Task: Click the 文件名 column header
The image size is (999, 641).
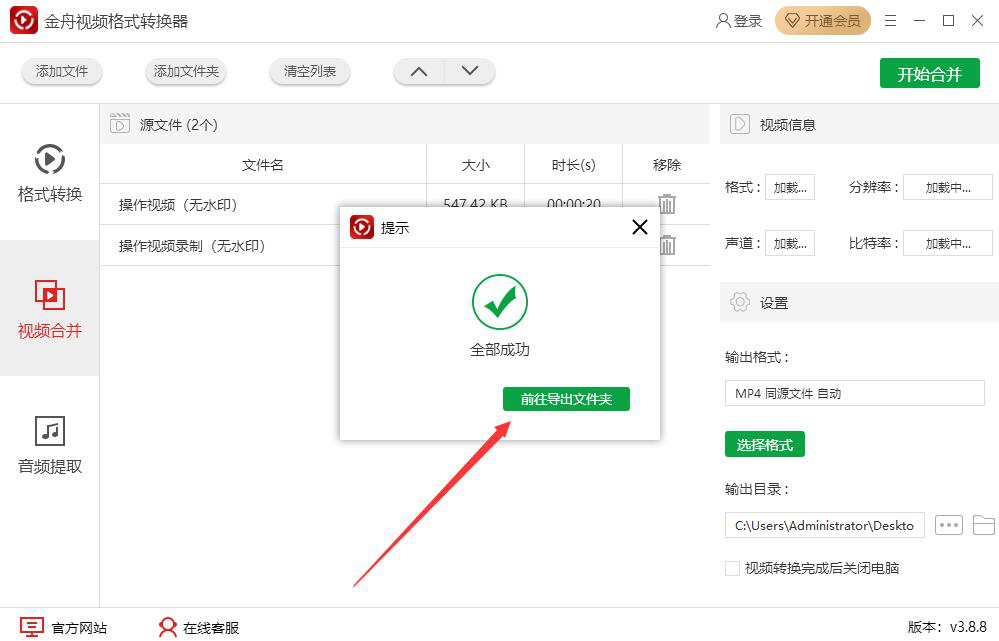Action: click(x=262, y=165)
